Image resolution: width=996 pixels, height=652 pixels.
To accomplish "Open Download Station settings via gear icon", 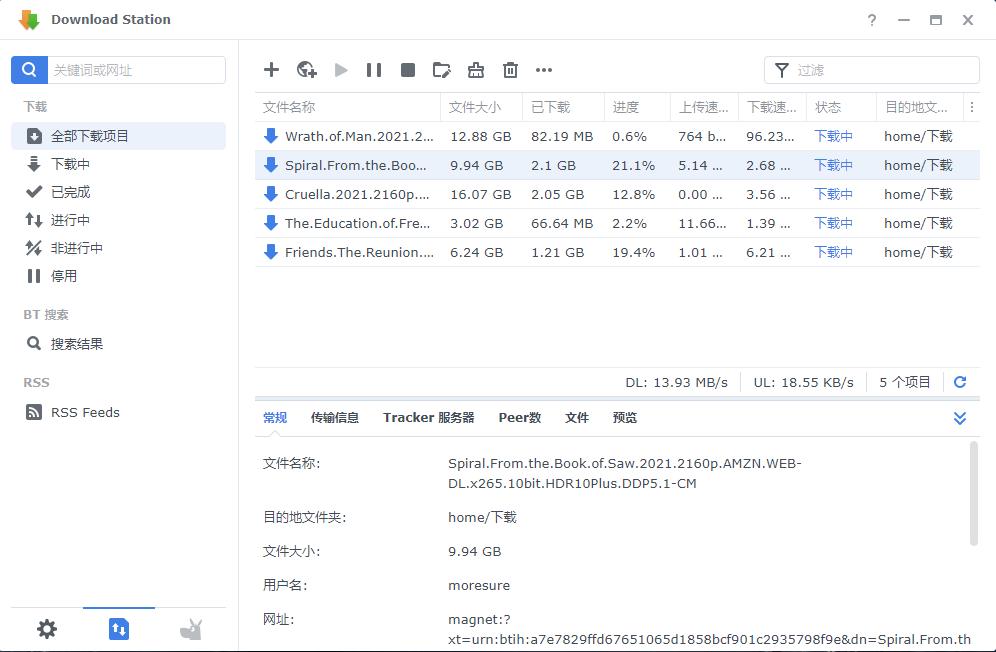I will [x=46, y=629].
